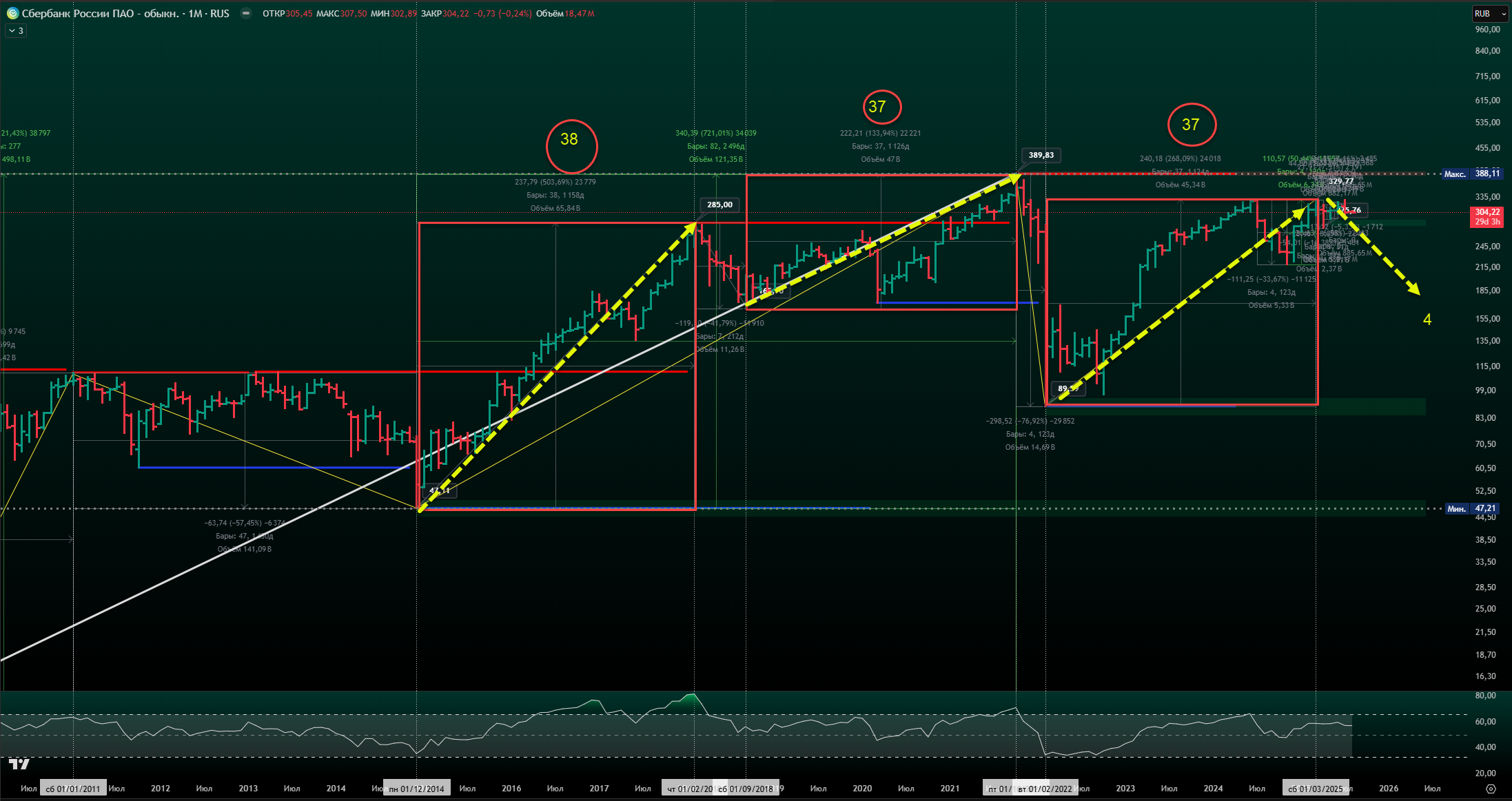Click the Макс. 388,11 price label
1512x801 pixels.
(1471, 174)
